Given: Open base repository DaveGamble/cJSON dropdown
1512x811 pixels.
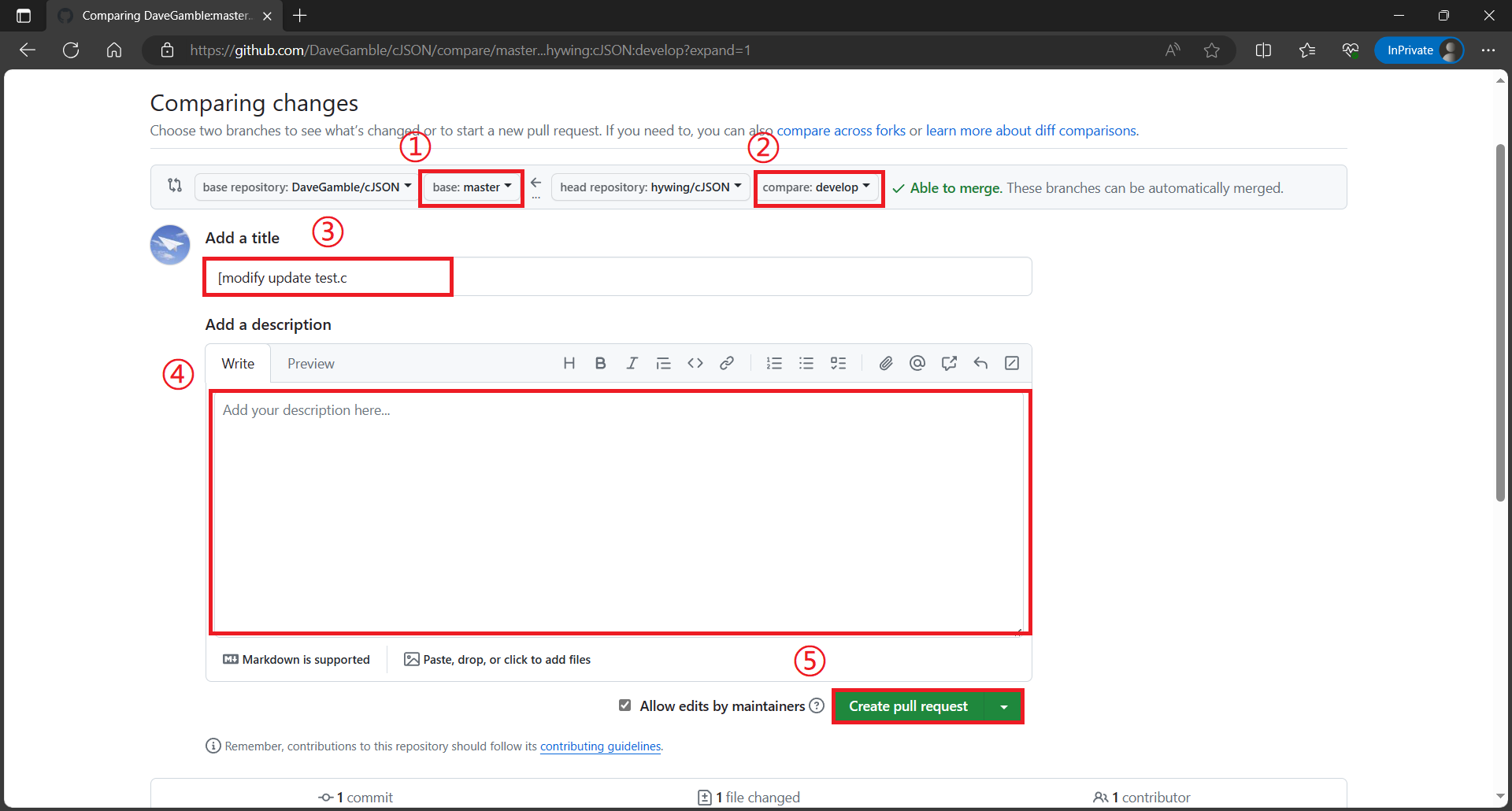Looking at the screenshot, I should 306,187.
